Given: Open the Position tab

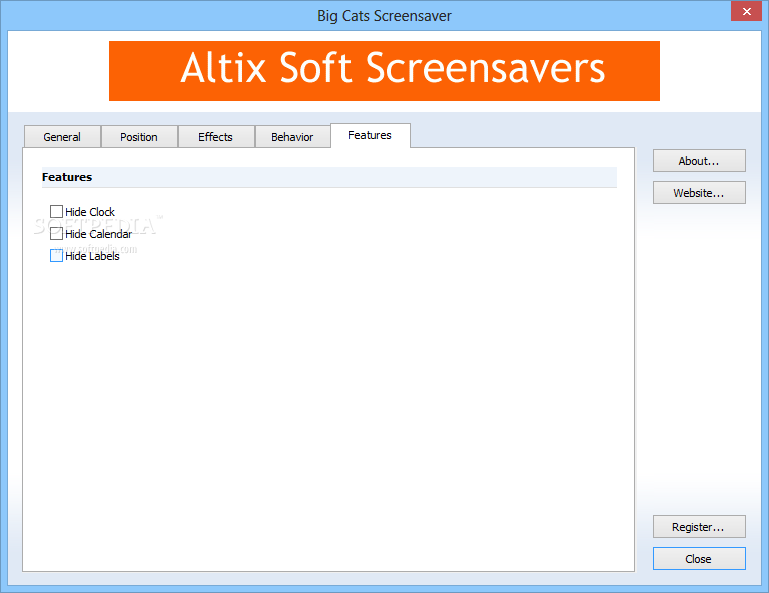Looking at the screenshot, I should point(139,137).
